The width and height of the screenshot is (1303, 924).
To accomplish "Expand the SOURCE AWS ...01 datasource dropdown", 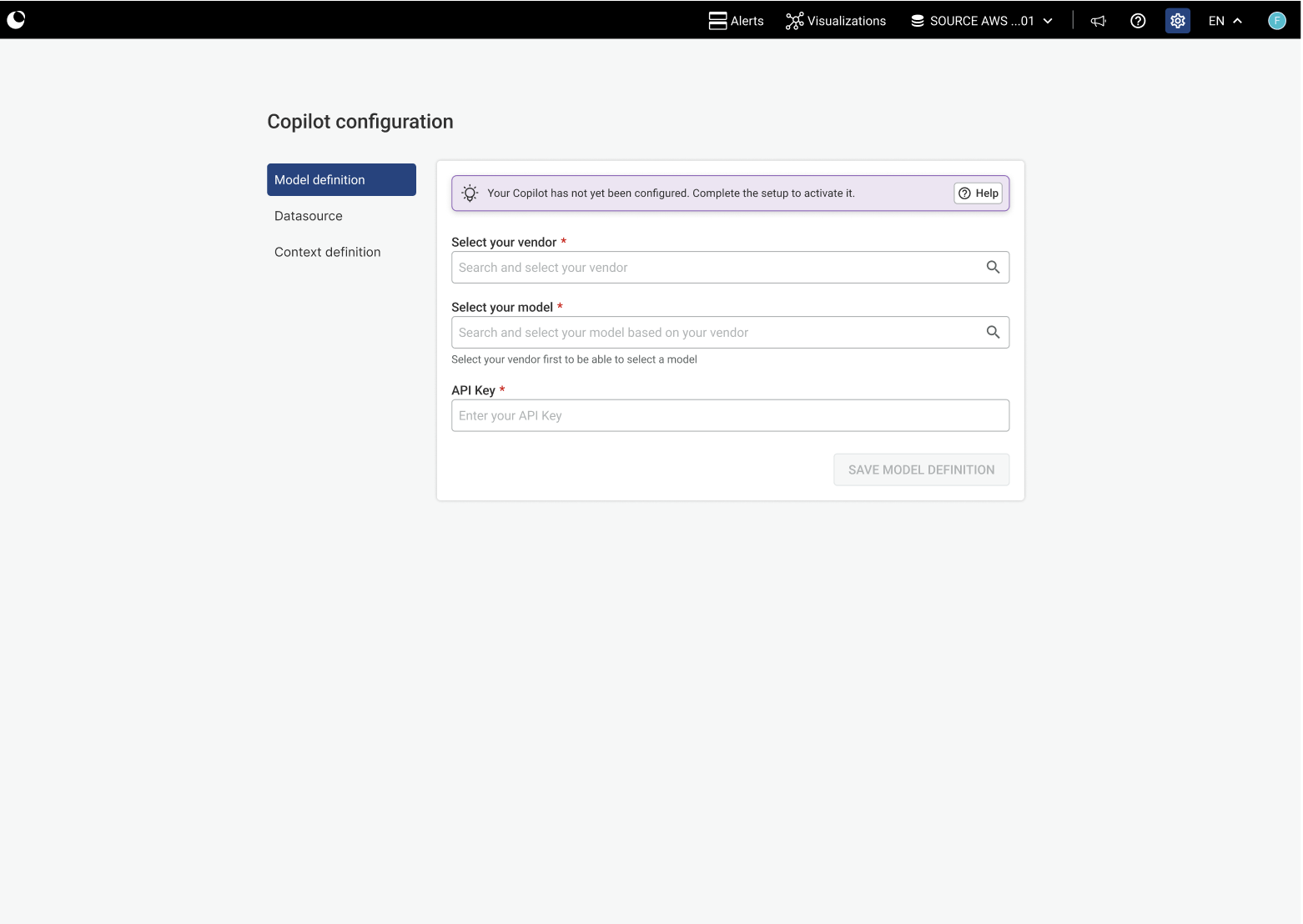I will (982, 21).
